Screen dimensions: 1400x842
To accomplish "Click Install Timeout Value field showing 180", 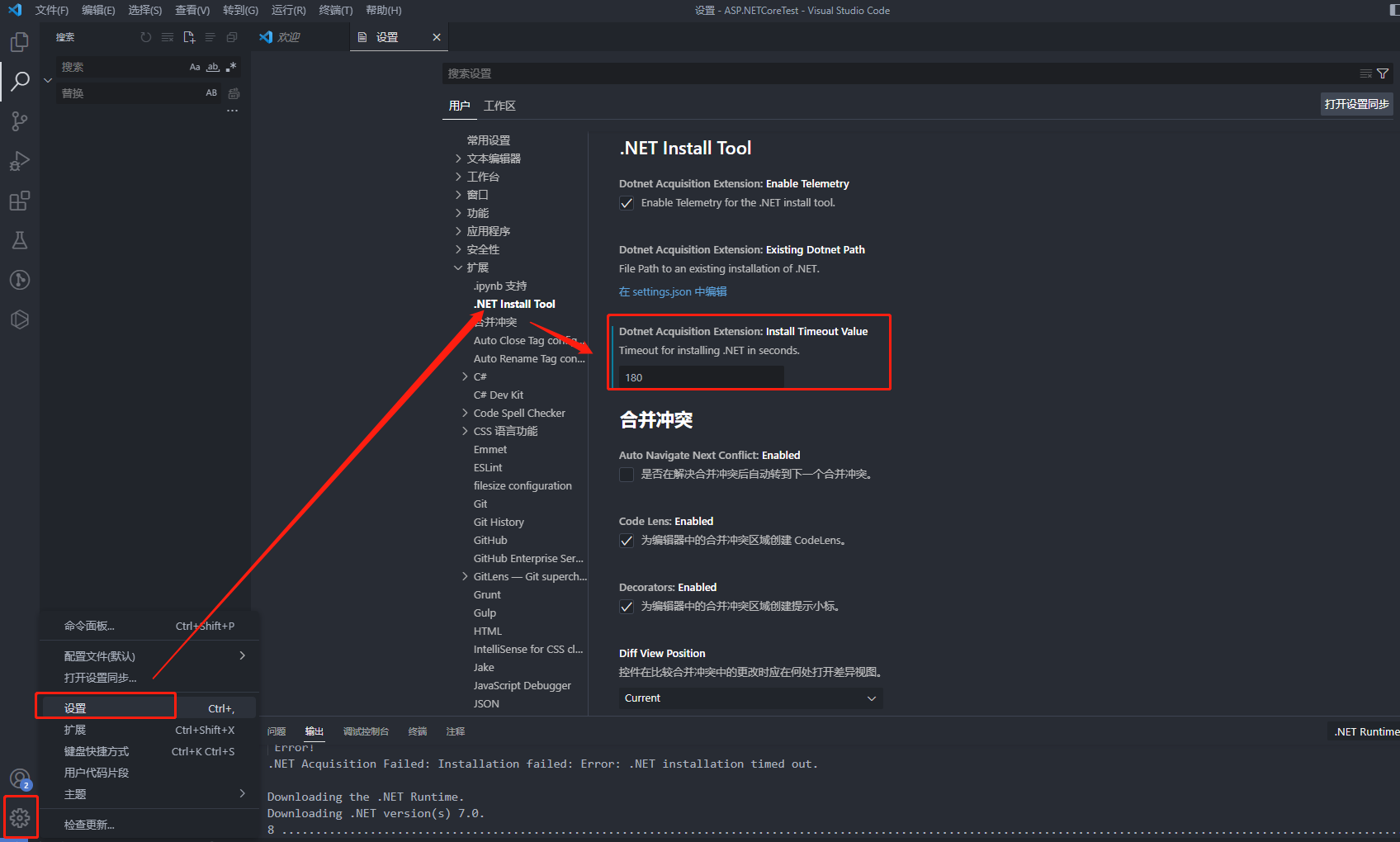I will [x=701, y=377].
